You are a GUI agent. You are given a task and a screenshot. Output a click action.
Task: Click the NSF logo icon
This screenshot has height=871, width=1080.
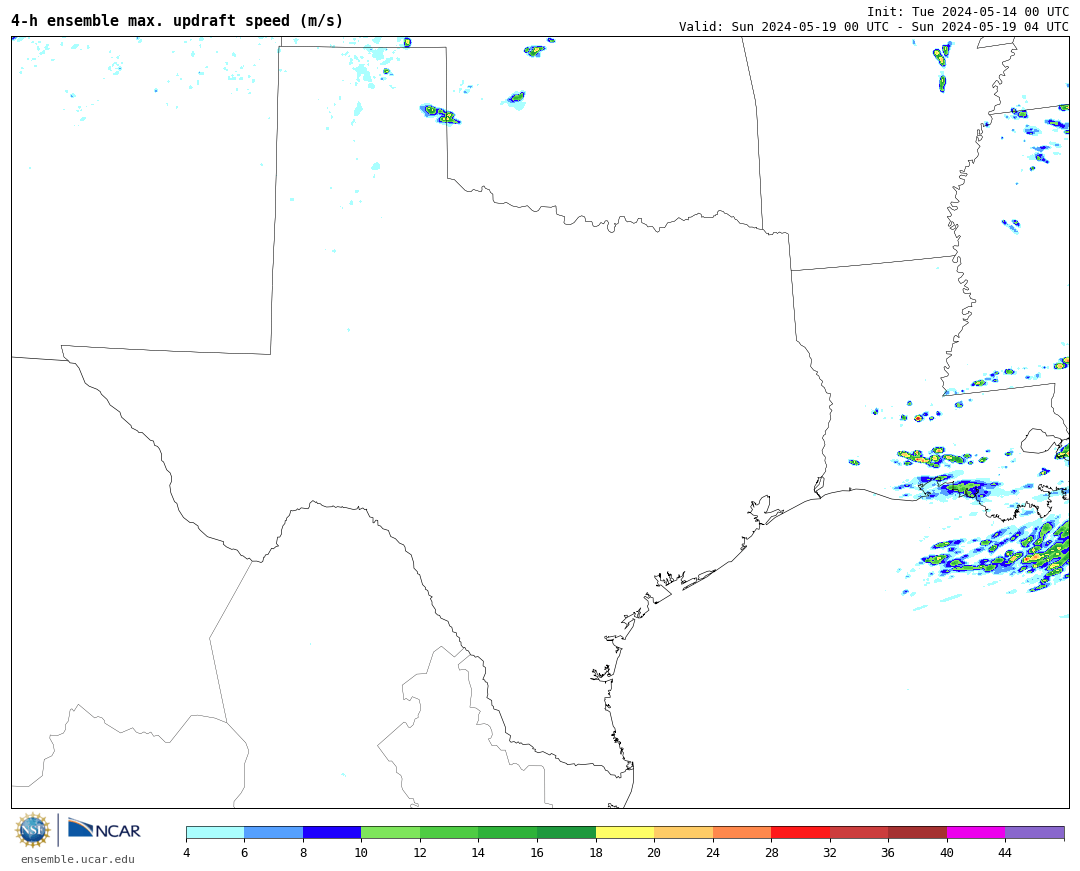point(33,830)
